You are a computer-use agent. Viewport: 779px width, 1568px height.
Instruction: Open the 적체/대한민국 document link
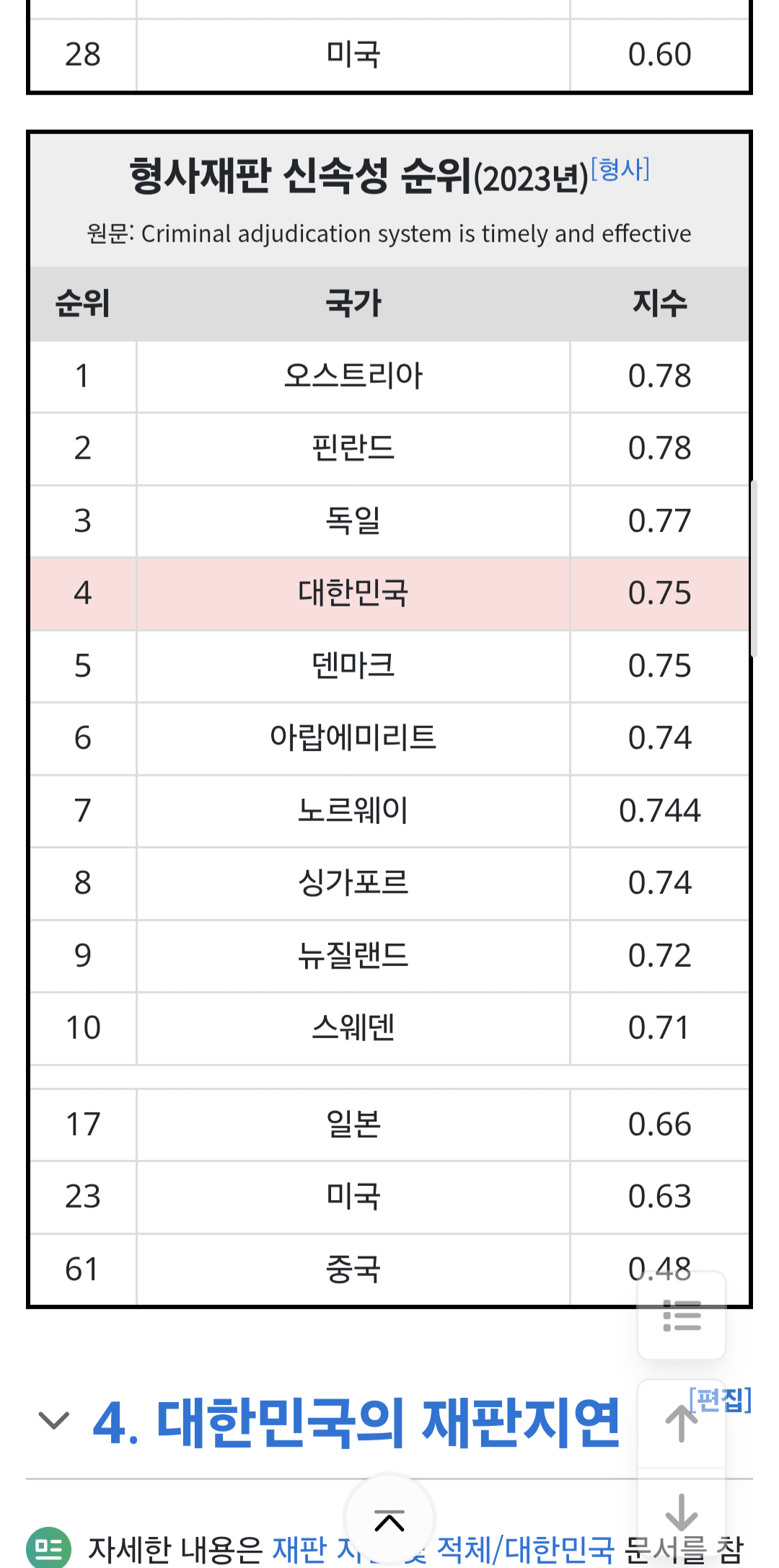pyautogui.click(x=525, y=1549)
